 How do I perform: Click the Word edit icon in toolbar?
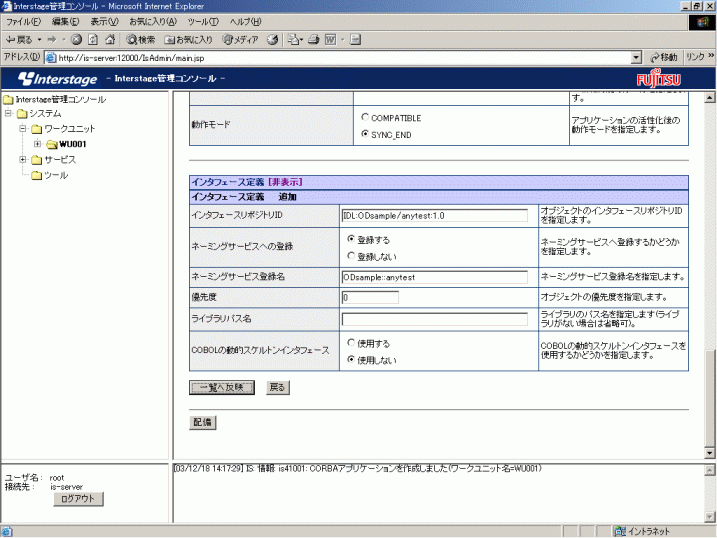coord(330,40)
